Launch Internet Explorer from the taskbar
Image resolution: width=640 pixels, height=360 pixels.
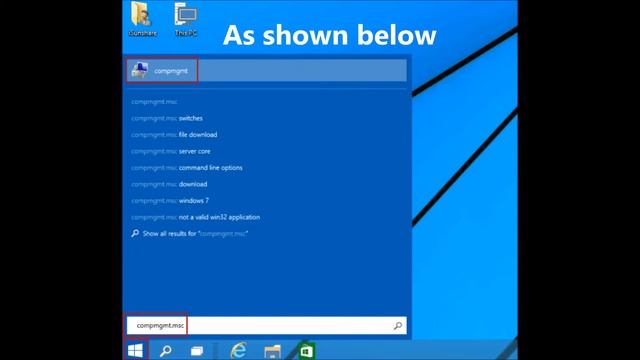pos(238,351)
